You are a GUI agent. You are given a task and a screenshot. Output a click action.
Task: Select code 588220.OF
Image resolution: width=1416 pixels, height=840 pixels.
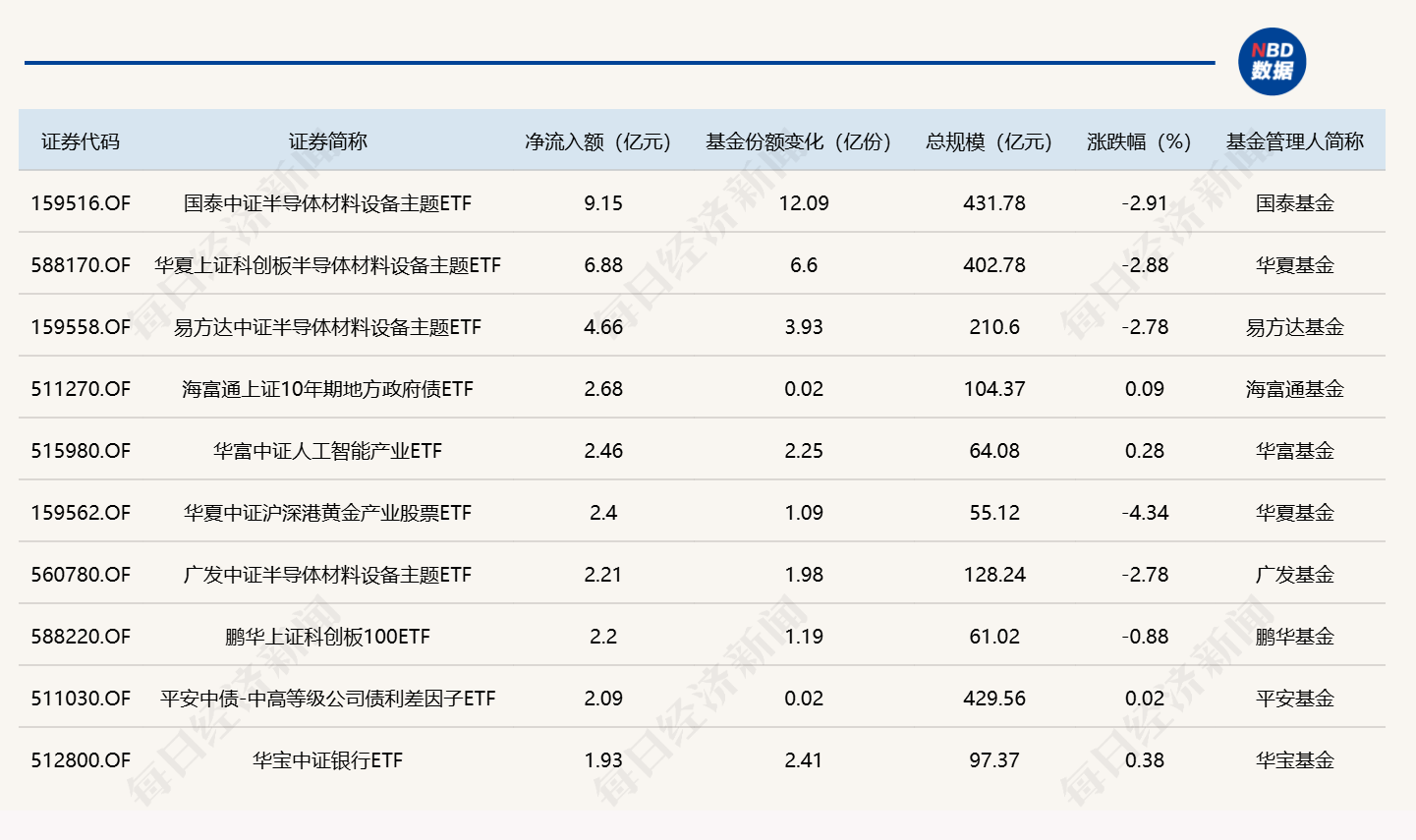click(x=81, y=637)
